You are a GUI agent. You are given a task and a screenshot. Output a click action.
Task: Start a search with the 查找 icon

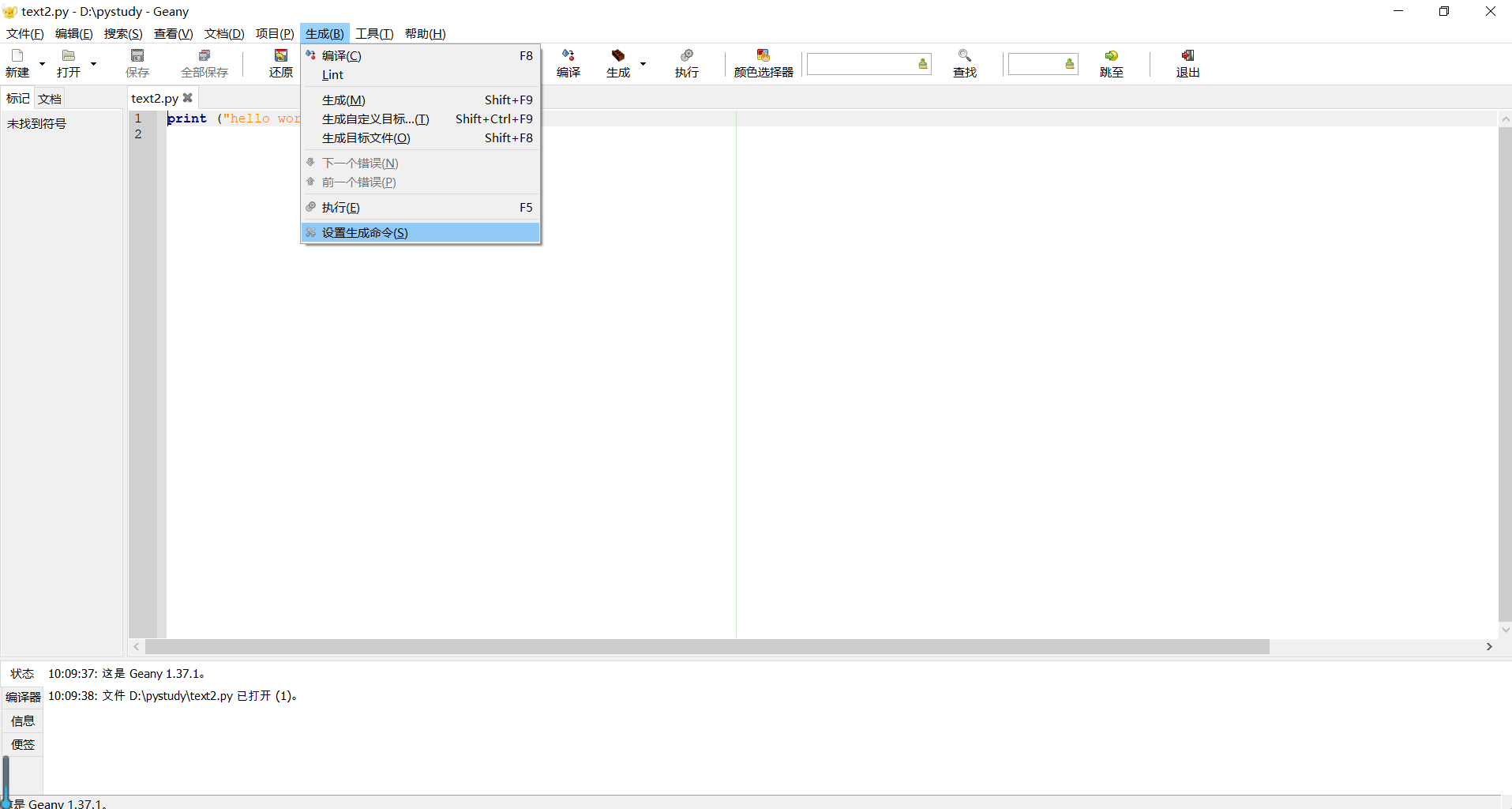[x=964, y=63]
